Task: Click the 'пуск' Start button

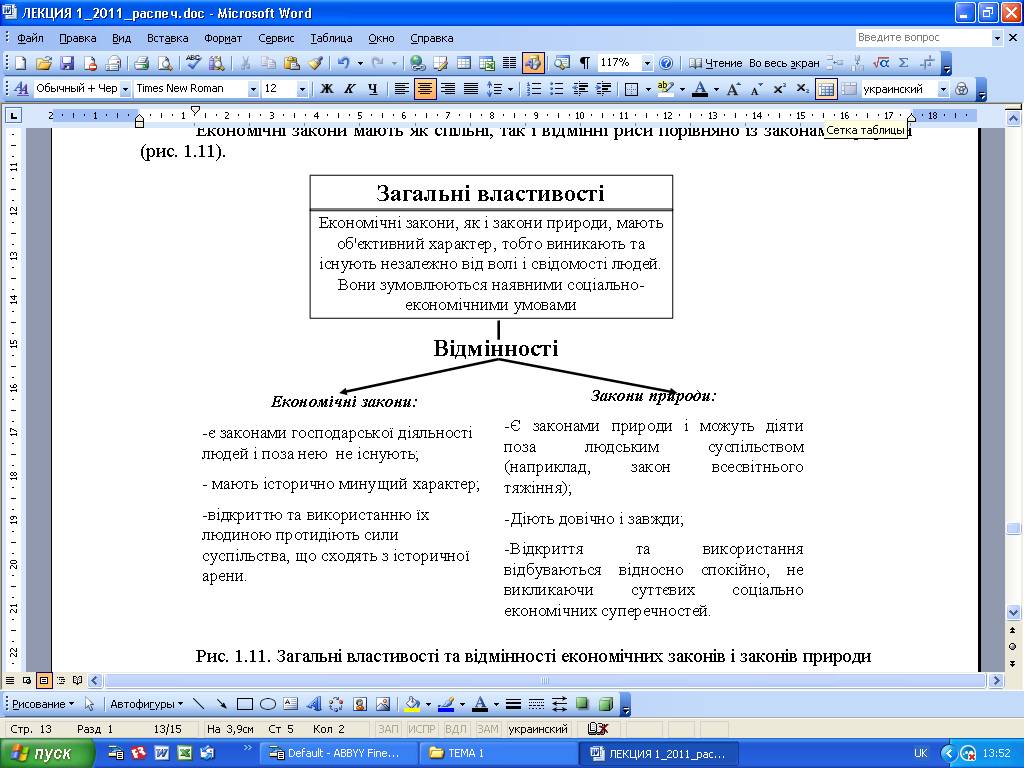Action: (x=47, y=753)
